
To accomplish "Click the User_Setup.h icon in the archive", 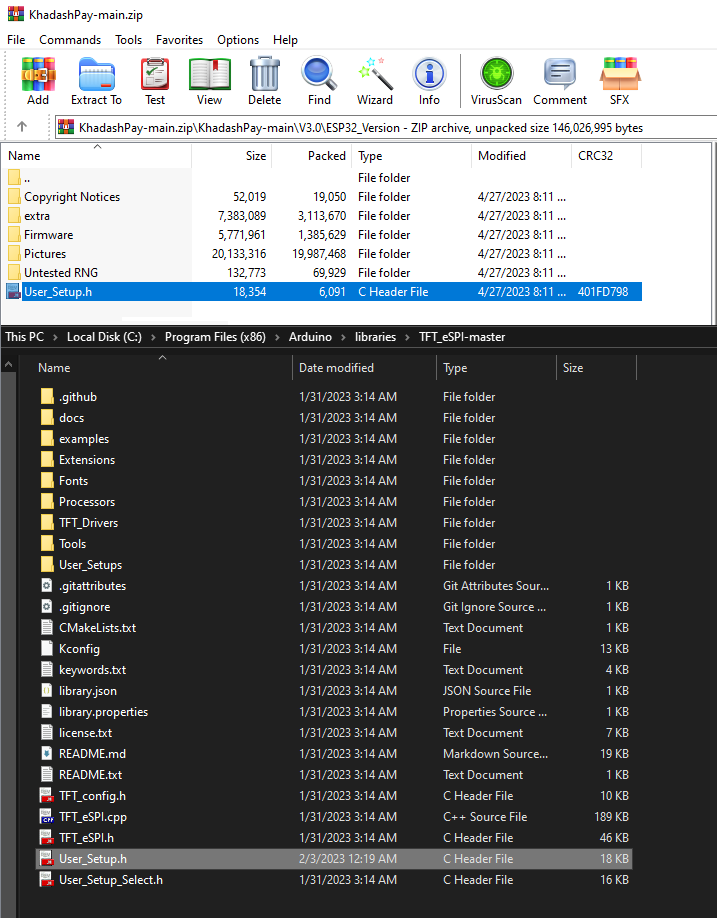I will tap(13, 292).
